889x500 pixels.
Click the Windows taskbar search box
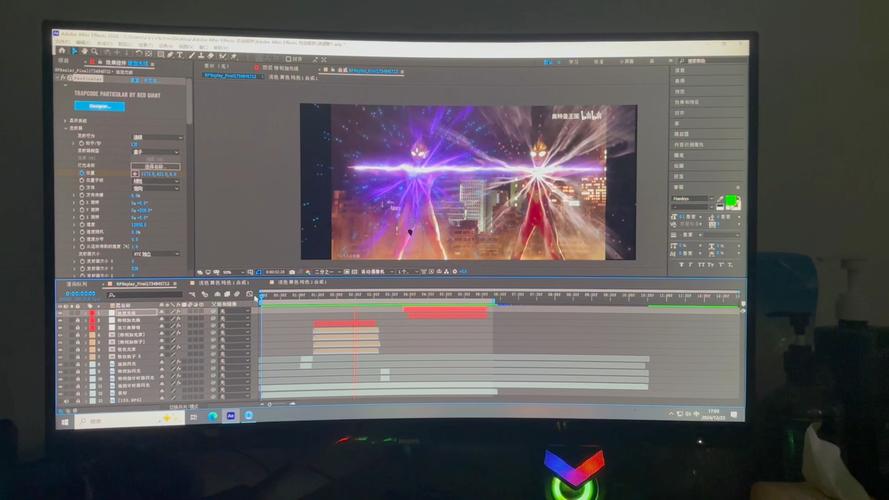pyautogui.click(x=129, y=420)
